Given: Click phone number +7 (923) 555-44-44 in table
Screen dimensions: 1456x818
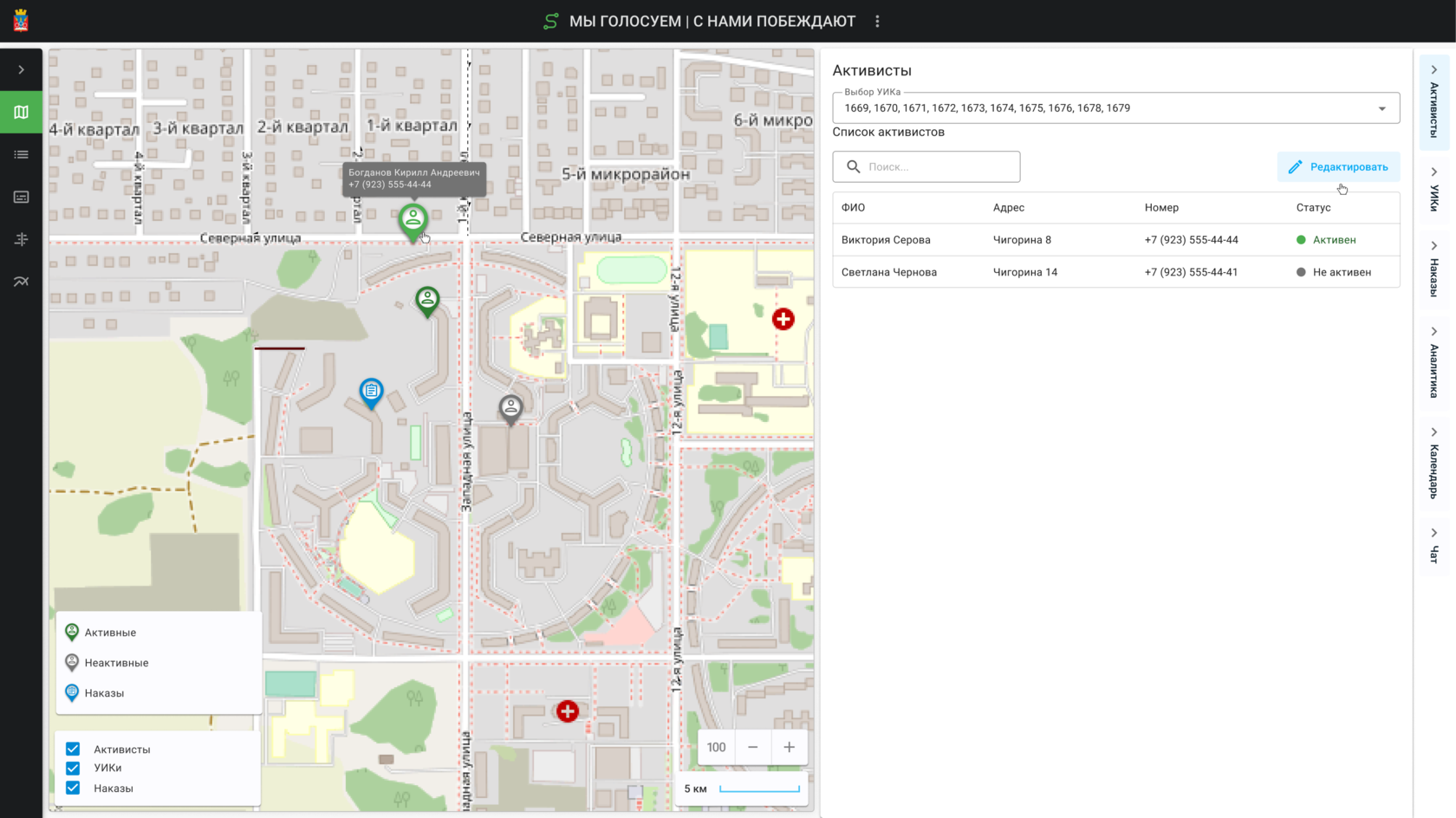Looking at the screenshot, I should [x=1192, y=240].
